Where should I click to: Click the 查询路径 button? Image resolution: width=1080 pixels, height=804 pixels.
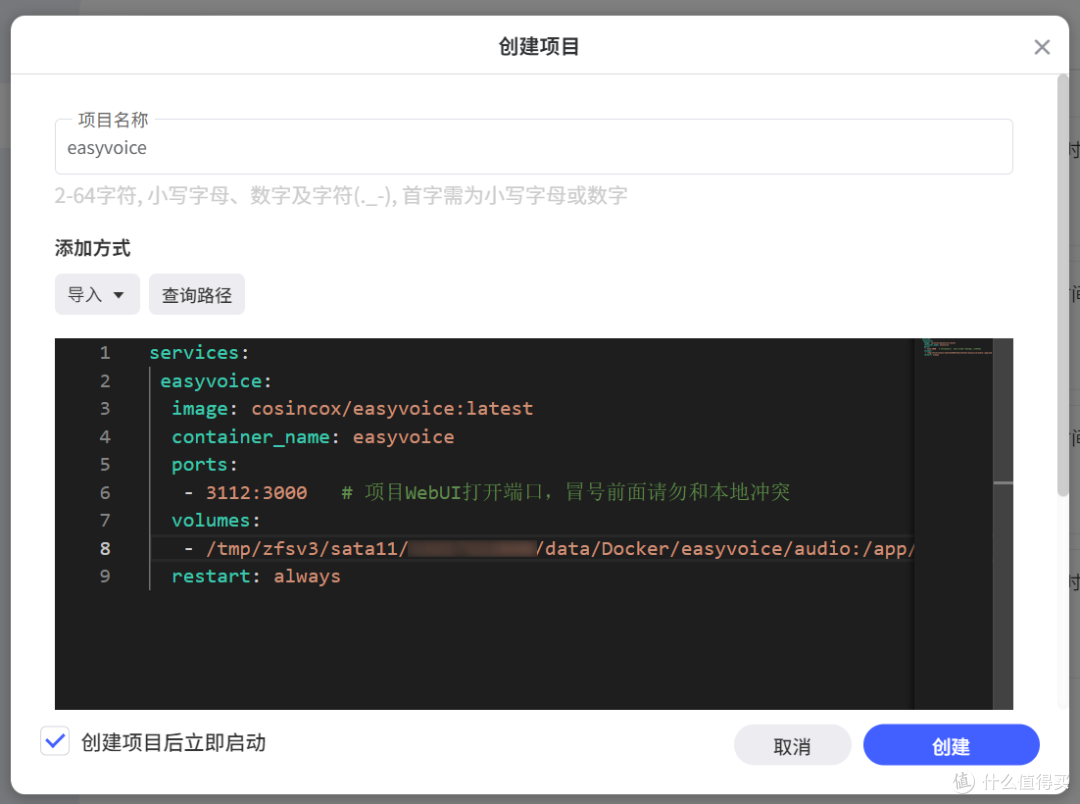[196, 294]
